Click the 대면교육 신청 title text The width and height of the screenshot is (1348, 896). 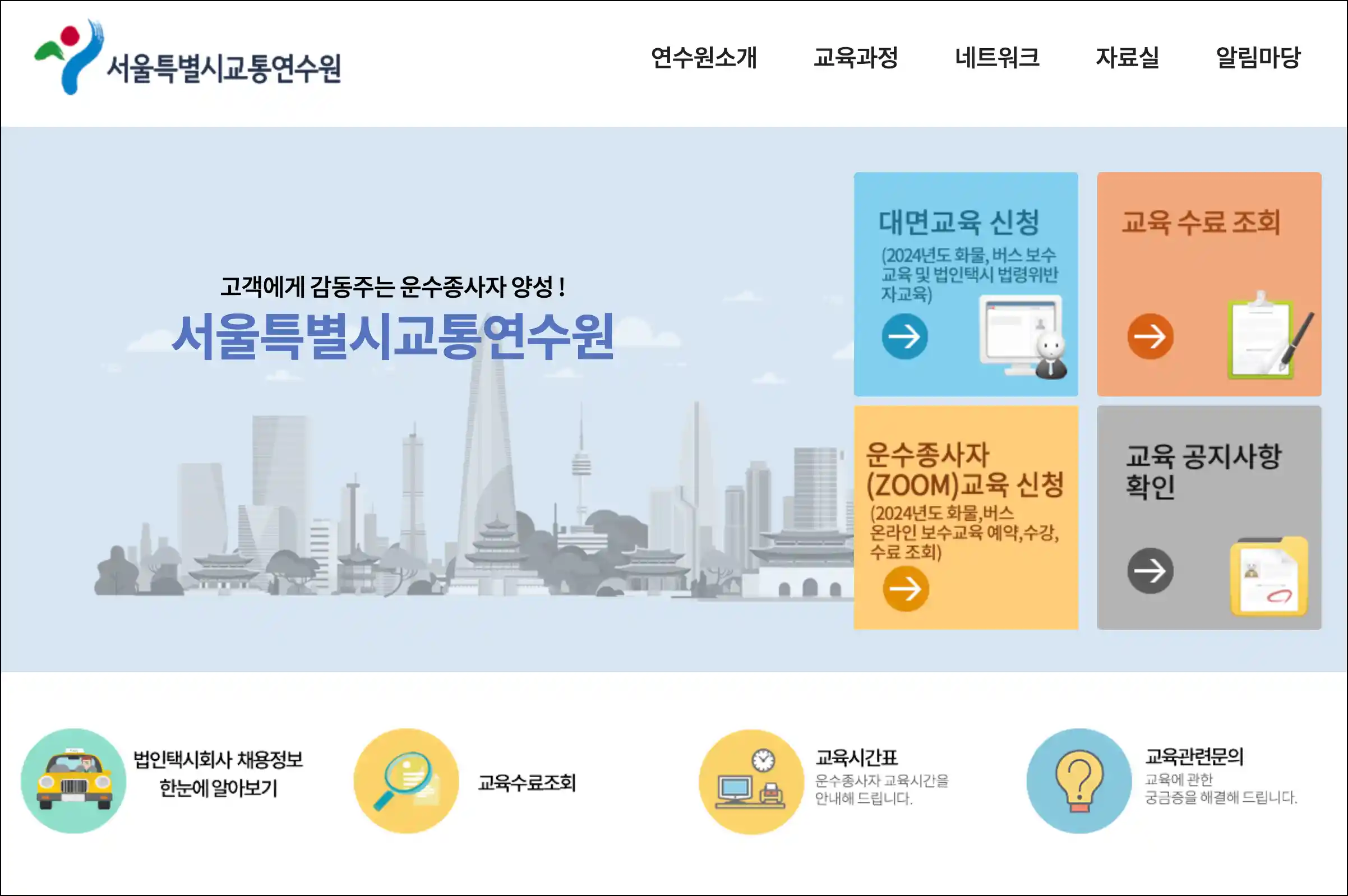pos(959,221)
